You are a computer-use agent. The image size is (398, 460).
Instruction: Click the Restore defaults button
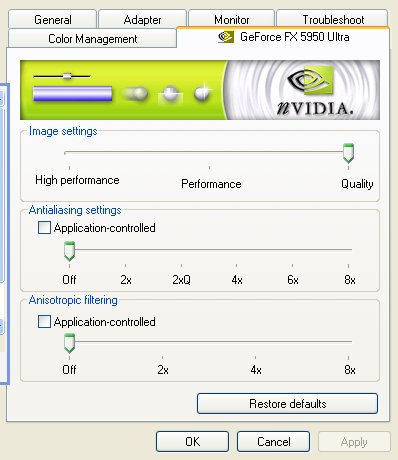(x=287, y=404)
